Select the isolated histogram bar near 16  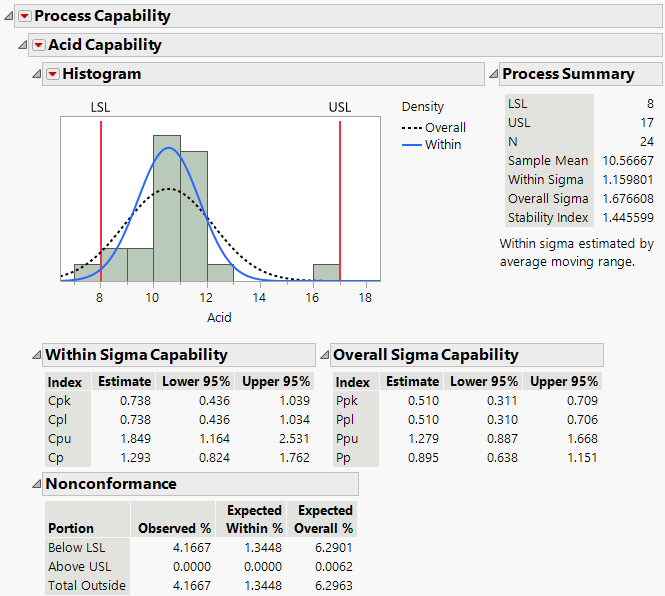(x=326, y=272)
